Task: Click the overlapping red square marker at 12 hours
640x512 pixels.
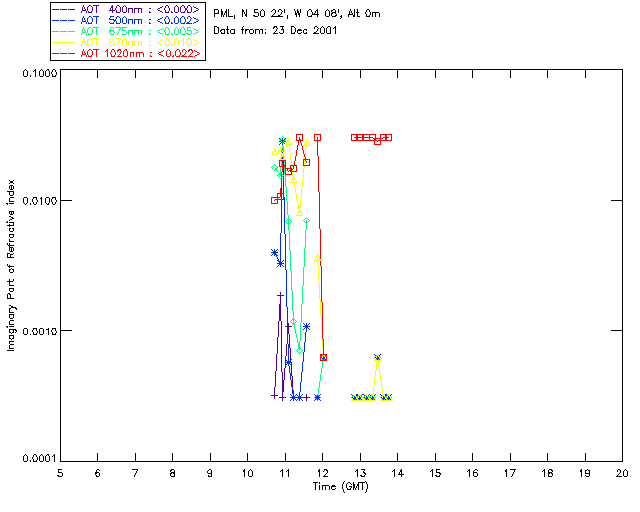Action: click(323, 358)
